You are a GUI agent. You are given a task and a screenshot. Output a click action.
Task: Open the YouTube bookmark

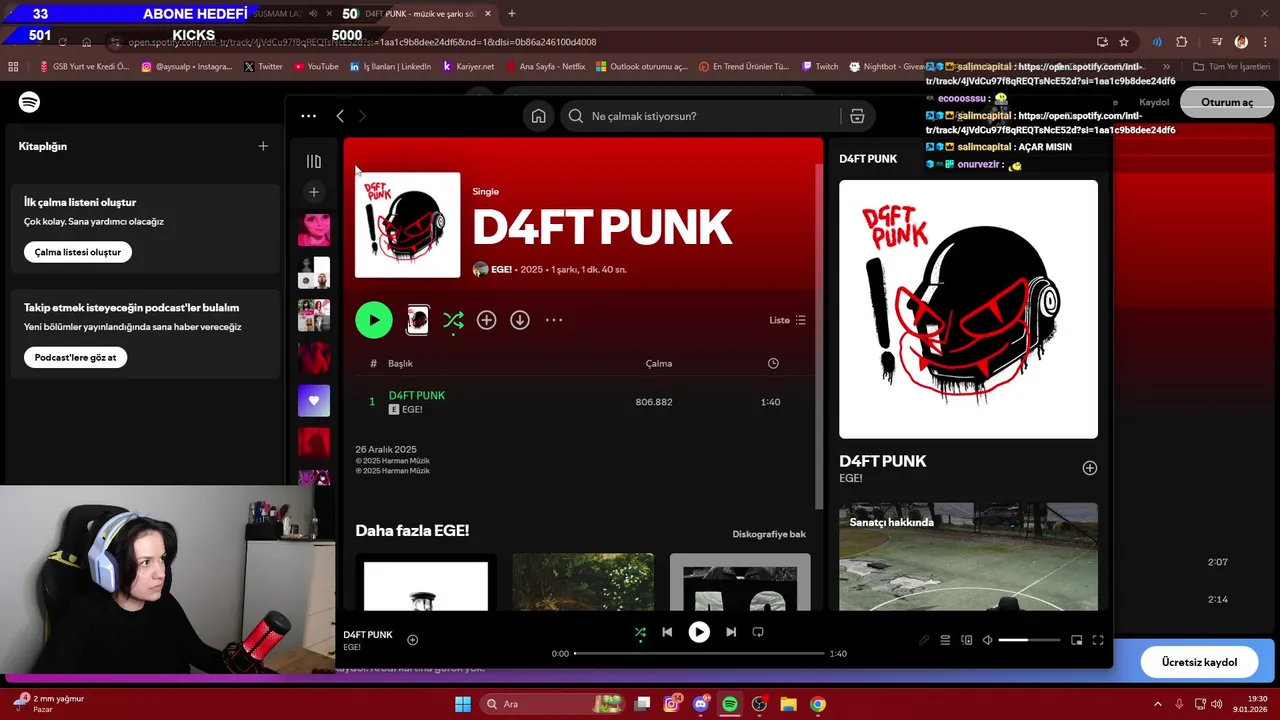(316, 67)
